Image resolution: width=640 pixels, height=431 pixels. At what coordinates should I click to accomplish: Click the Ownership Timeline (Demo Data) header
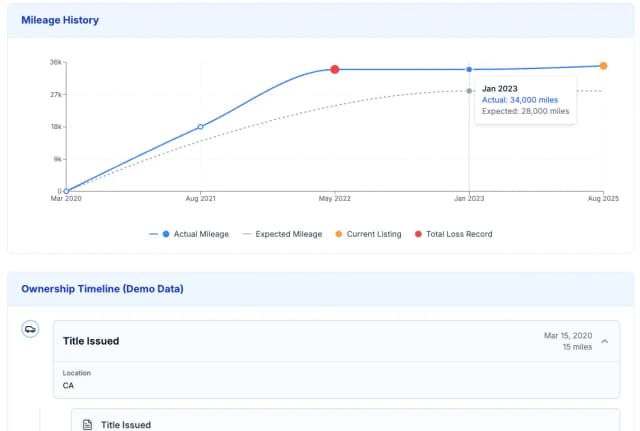tap(102, 289)
